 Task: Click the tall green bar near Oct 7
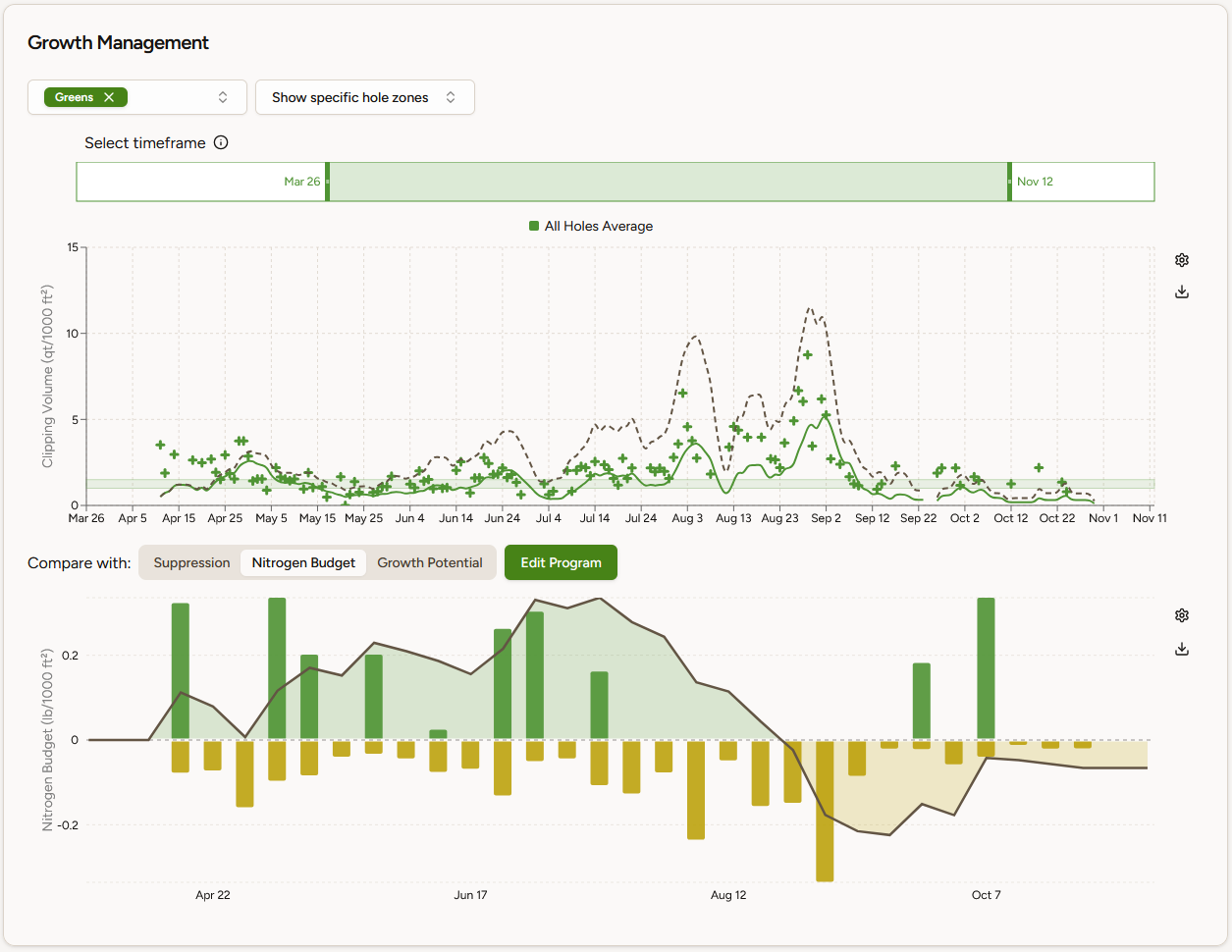(x=986, y=668)
